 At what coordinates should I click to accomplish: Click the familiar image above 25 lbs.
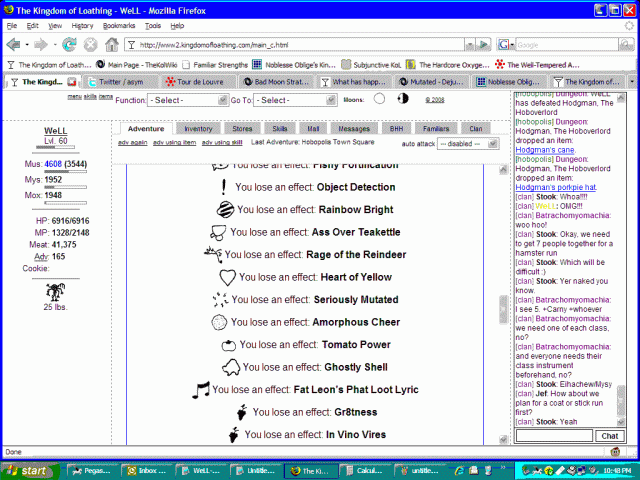[x=55, y=291]
